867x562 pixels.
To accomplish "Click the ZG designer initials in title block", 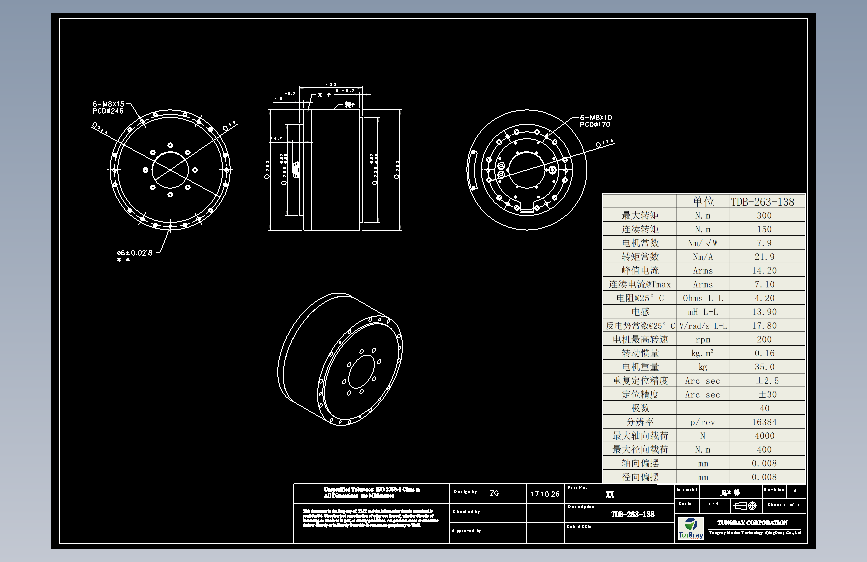I will (494, 493).
